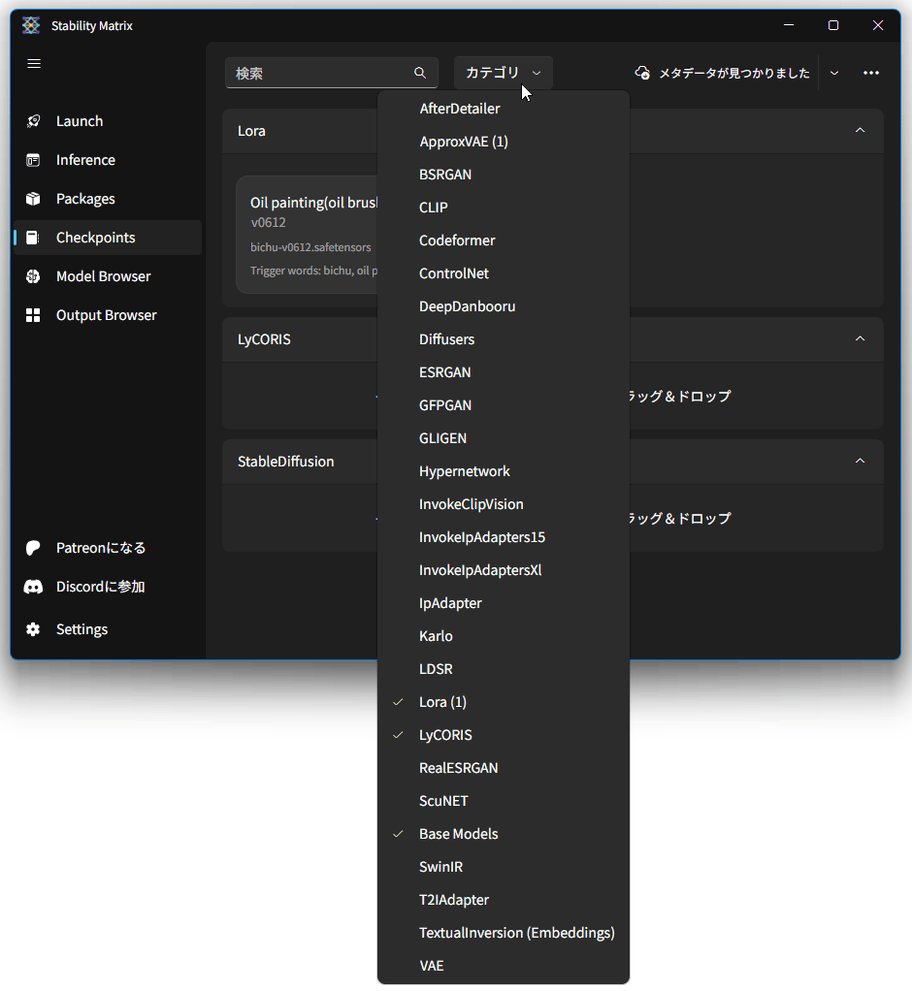
Task: Toggle the Lora (1) category
Action: 503,702
